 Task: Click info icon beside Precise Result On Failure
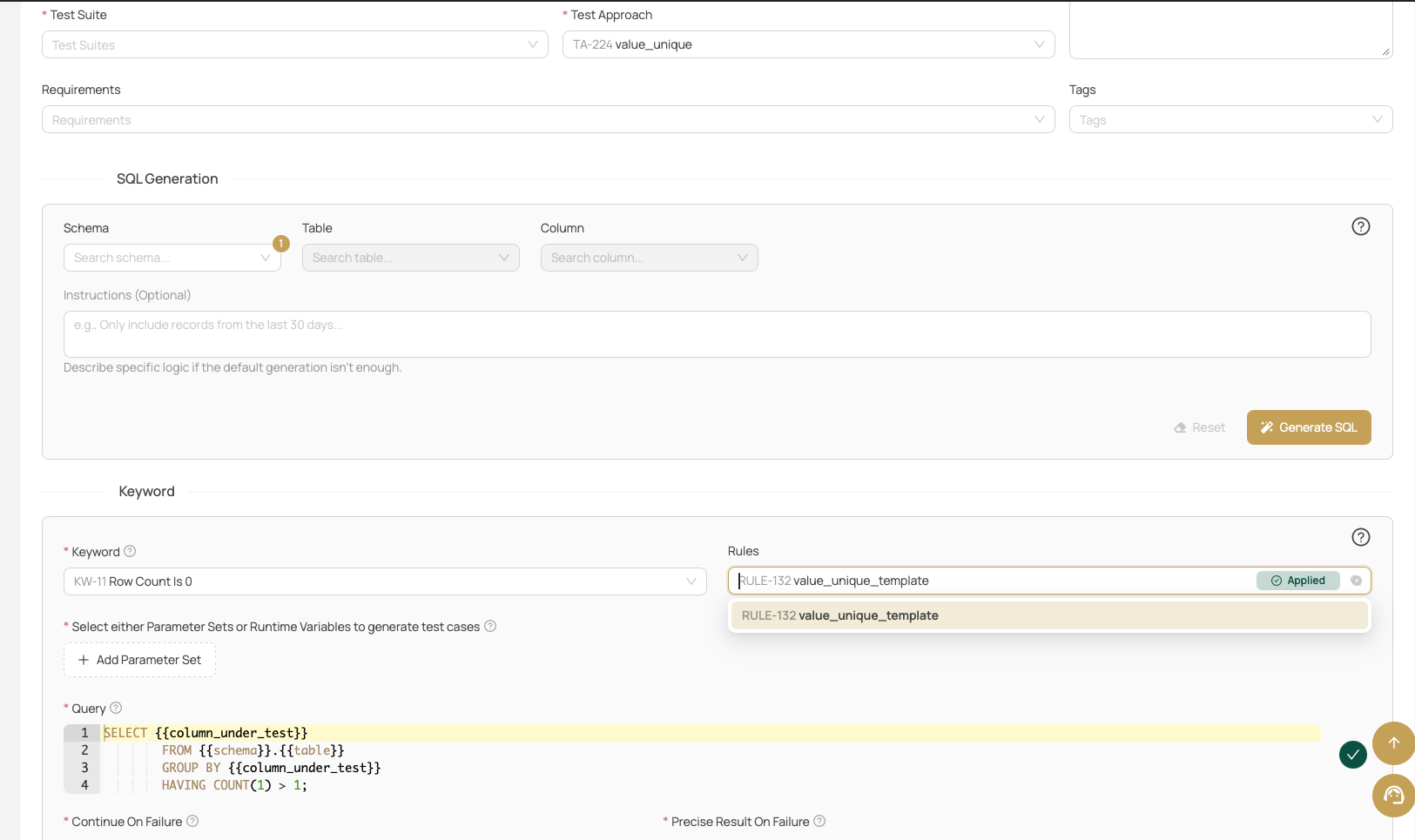tap(819, 821)
